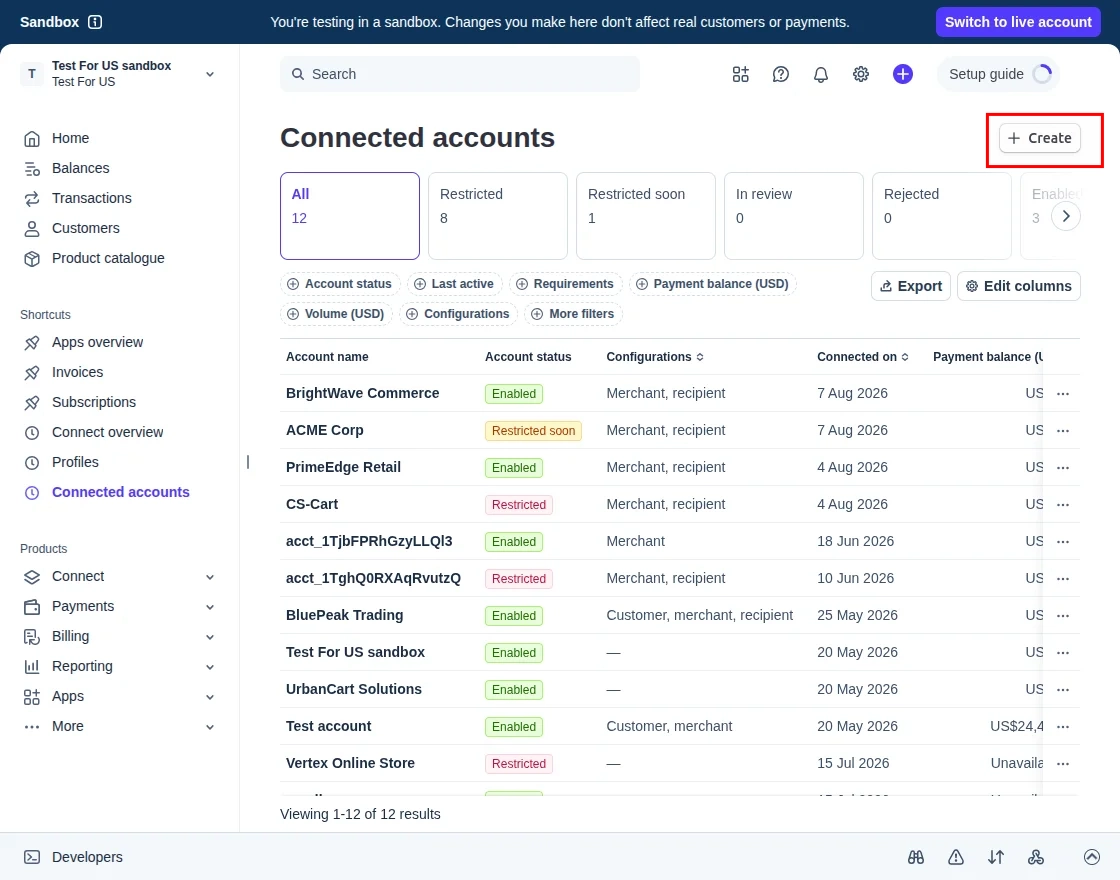Select the Restricted soon status card
This screenshot has height=880, width=1120.
[x=646, y=216]
